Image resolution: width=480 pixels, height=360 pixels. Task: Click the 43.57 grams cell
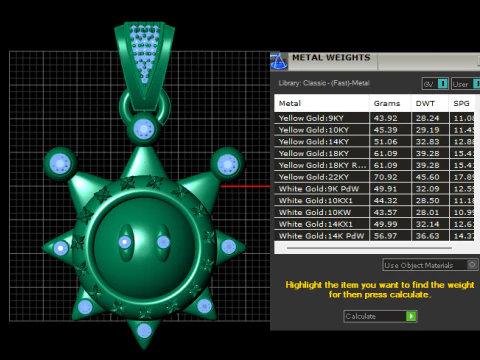[390, 212]
